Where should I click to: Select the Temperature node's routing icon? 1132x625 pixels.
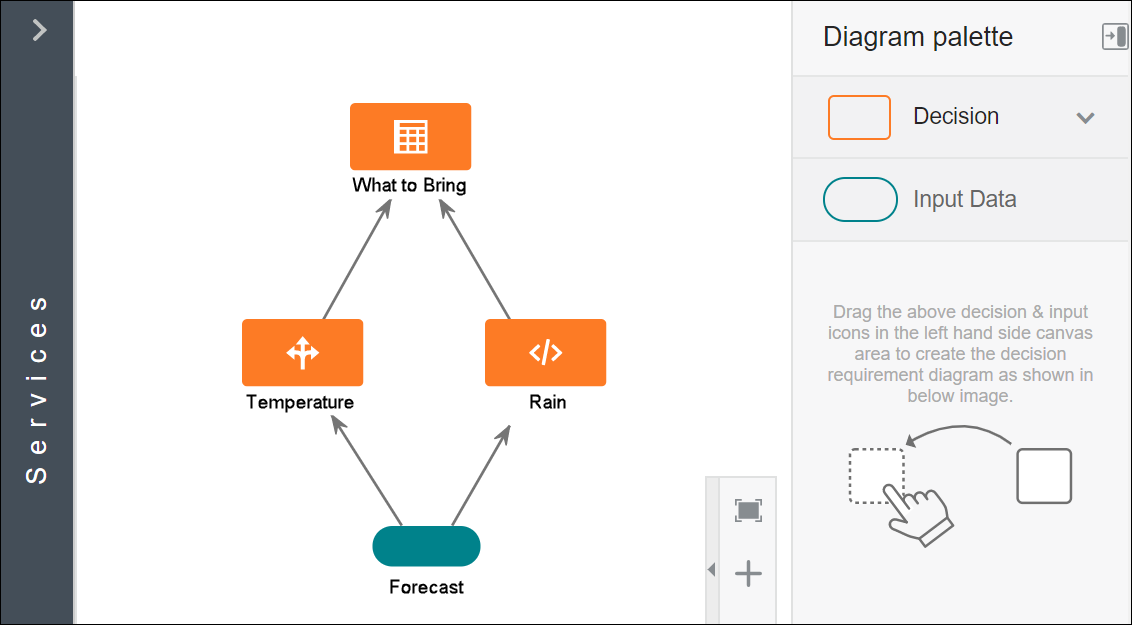coord(302,352)
